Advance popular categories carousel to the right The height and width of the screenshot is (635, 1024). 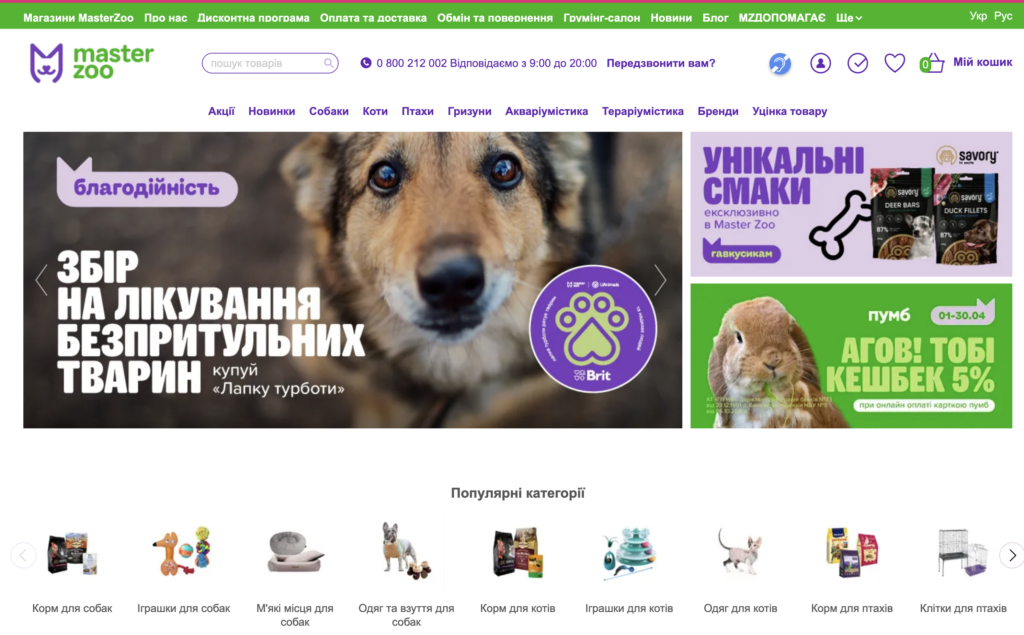(1012, 555)
